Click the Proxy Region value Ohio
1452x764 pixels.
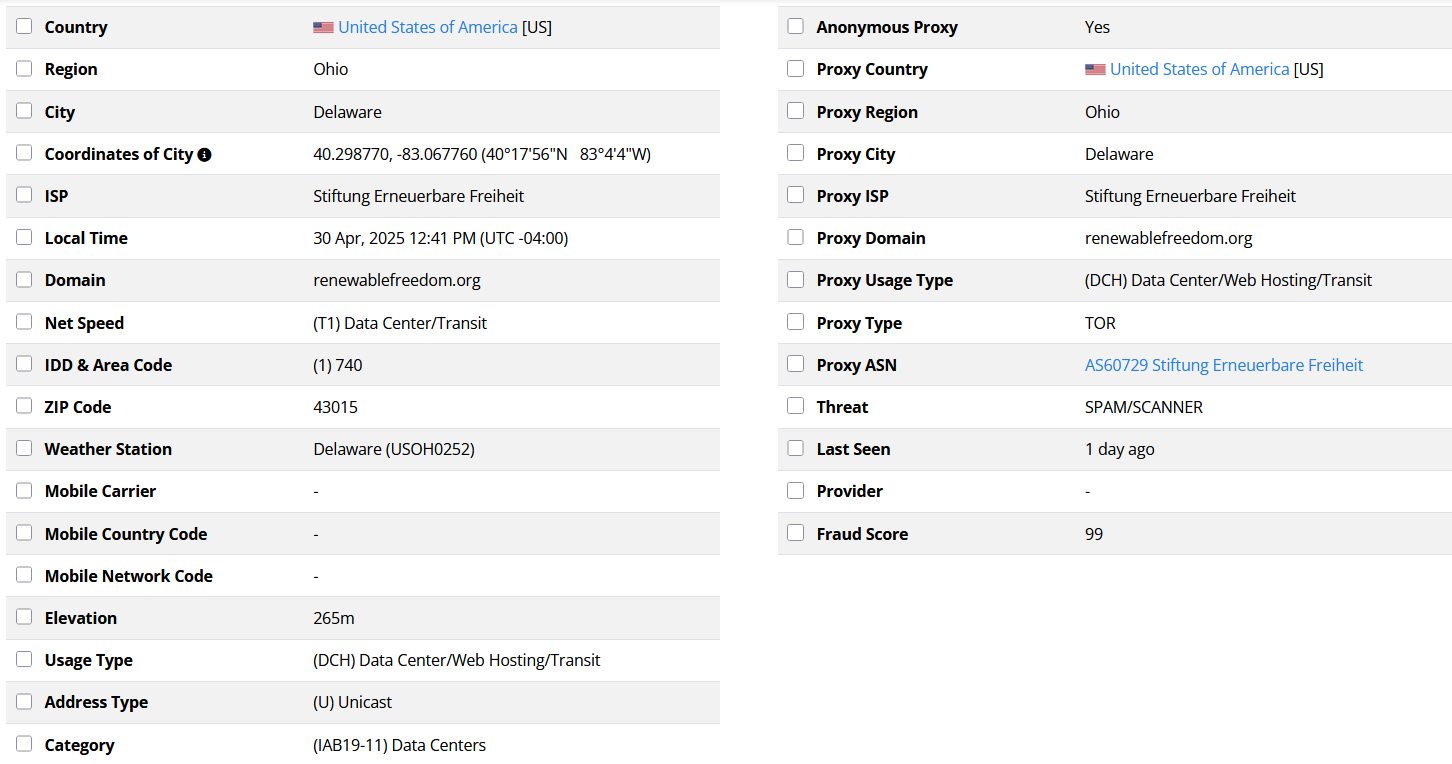[x=1103, y=112]
